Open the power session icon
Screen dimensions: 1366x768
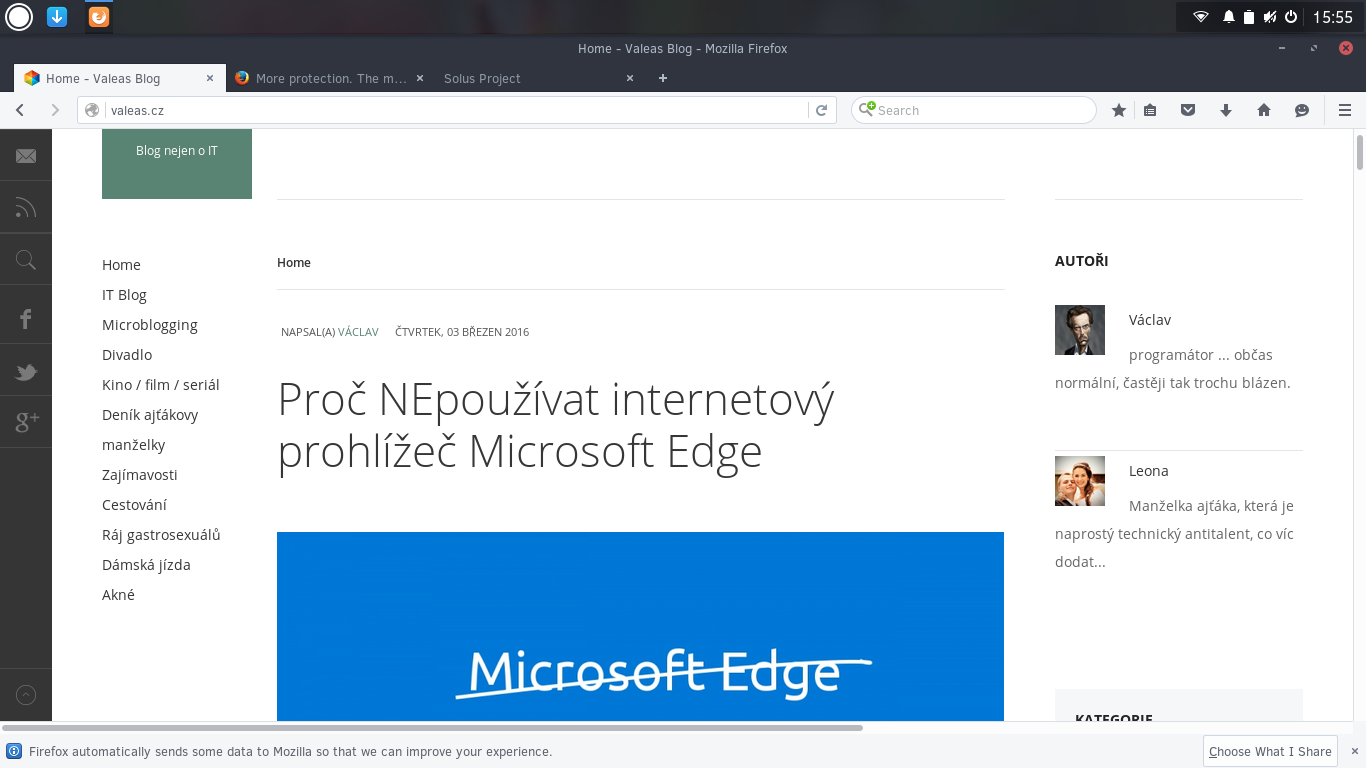tap(1291, 17)
